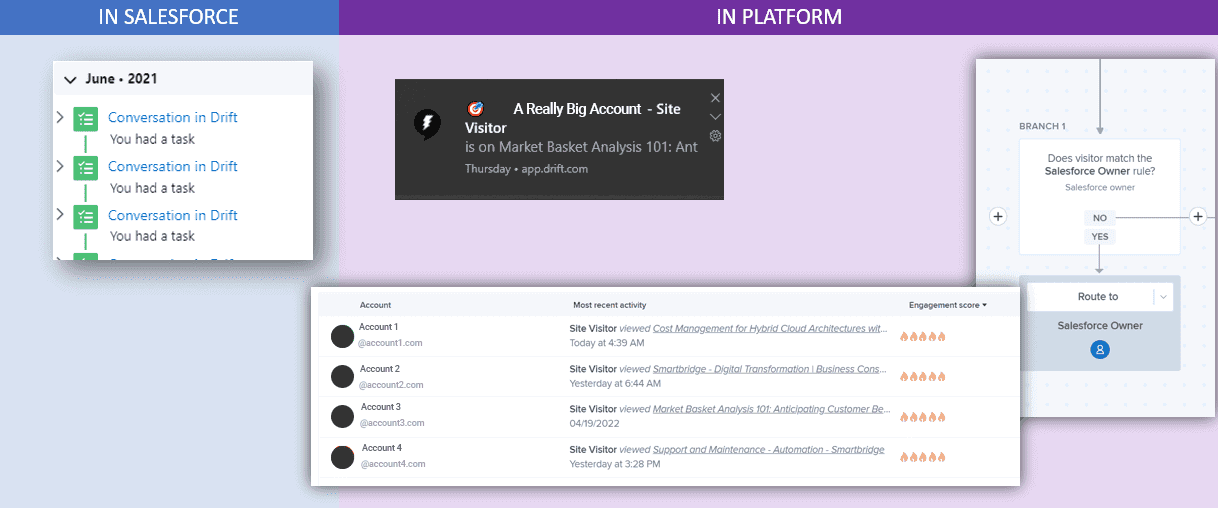Click the account favicon in notification
1218x508 pixels.
(476, 108)
